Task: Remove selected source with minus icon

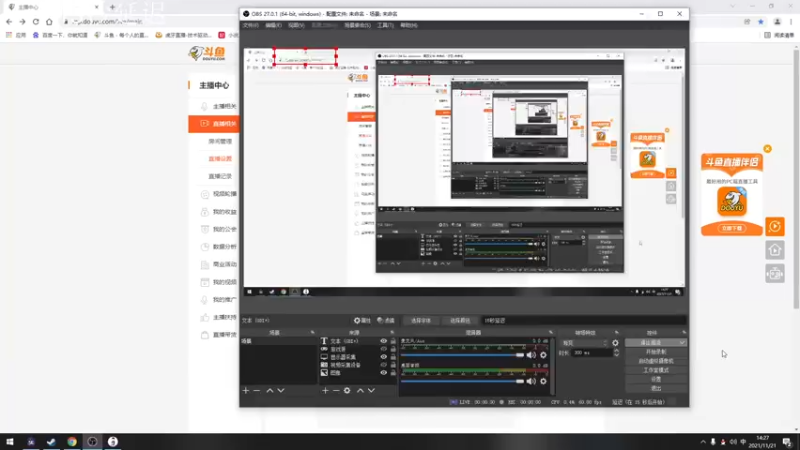Action: point(336,390)
